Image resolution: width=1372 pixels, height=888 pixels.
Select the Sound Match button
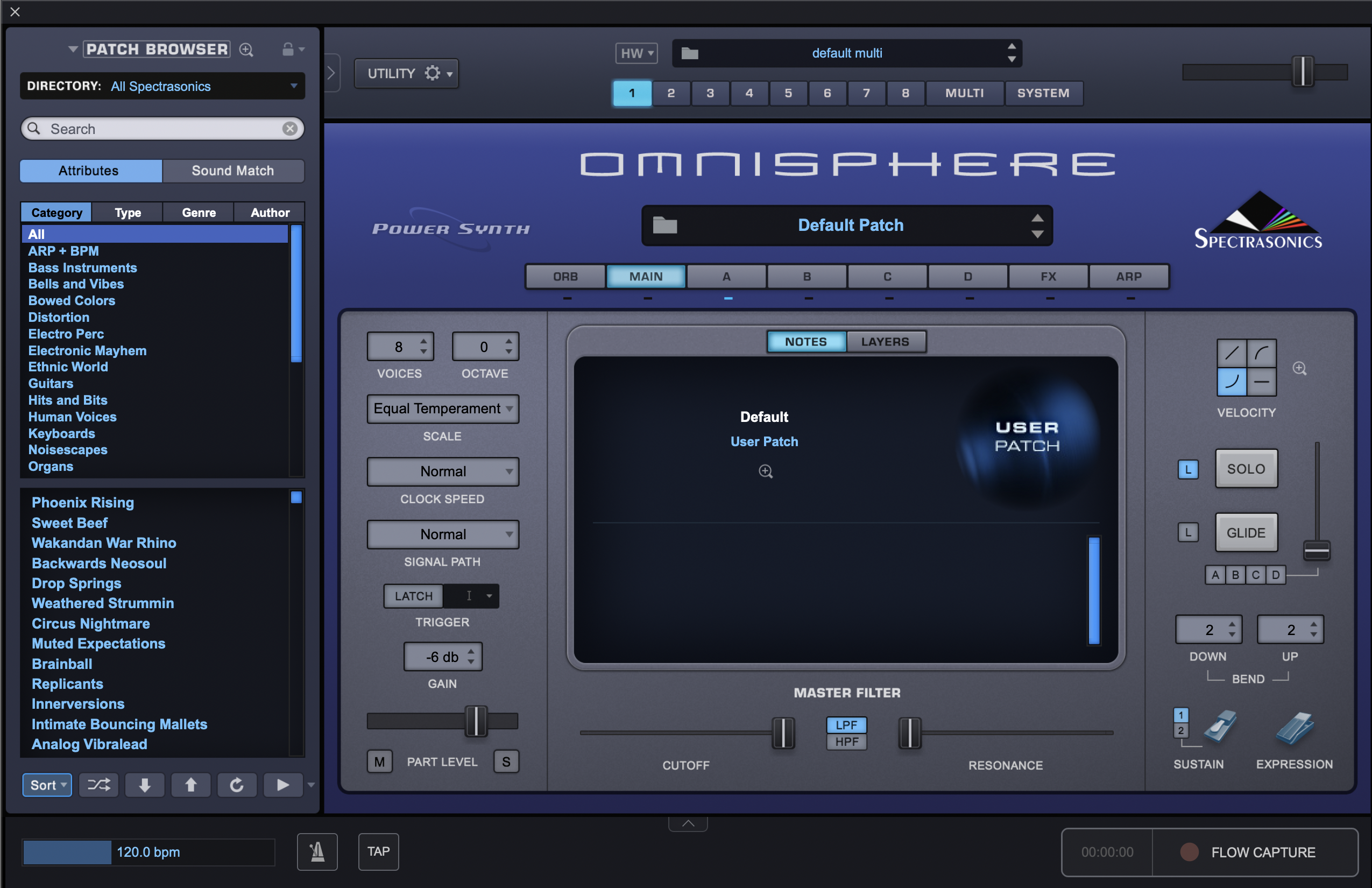click(x=233, y=170)
